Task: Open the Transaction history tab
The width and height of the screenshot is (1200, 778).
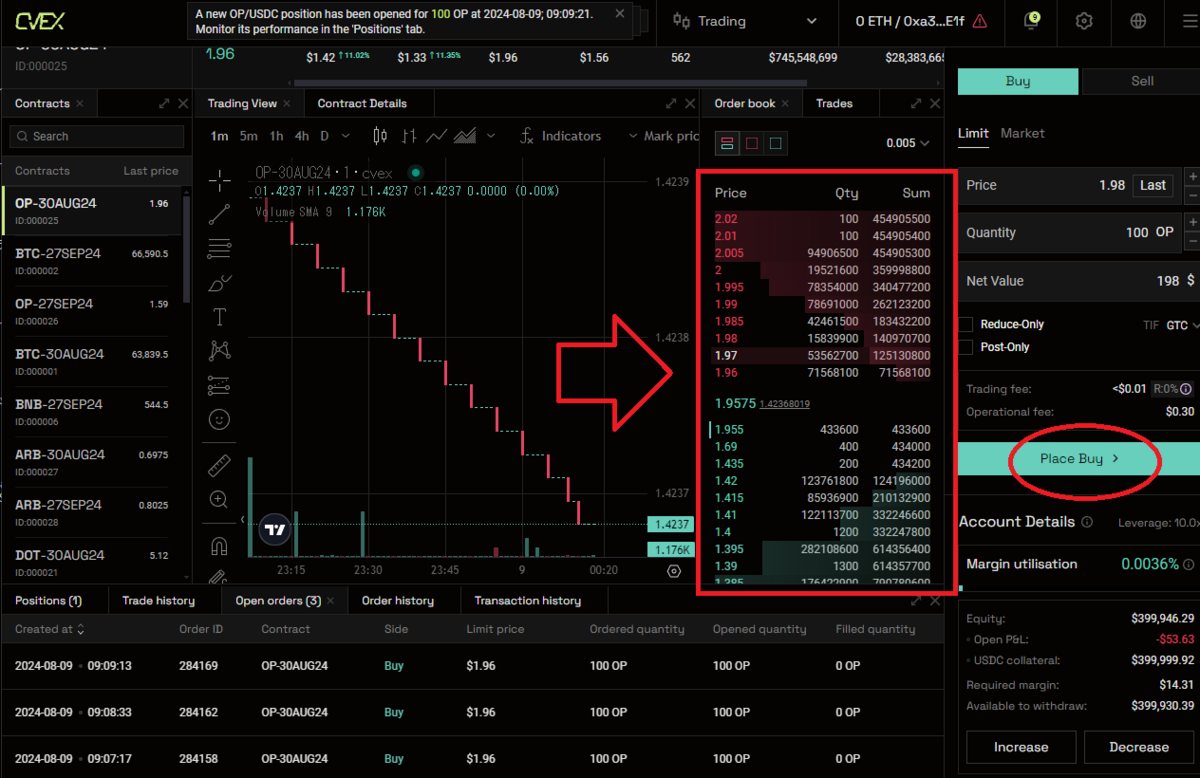Action: [527, 600]
